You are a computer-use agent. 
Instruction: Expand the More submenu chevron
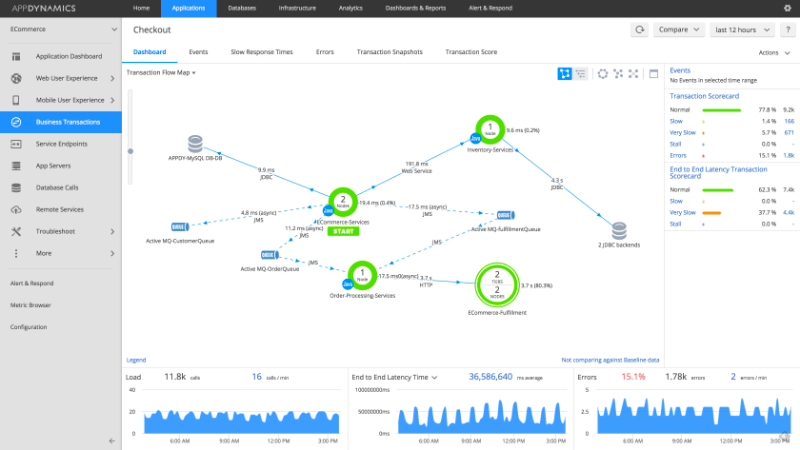pyautogui.click(x=112, y=254)
